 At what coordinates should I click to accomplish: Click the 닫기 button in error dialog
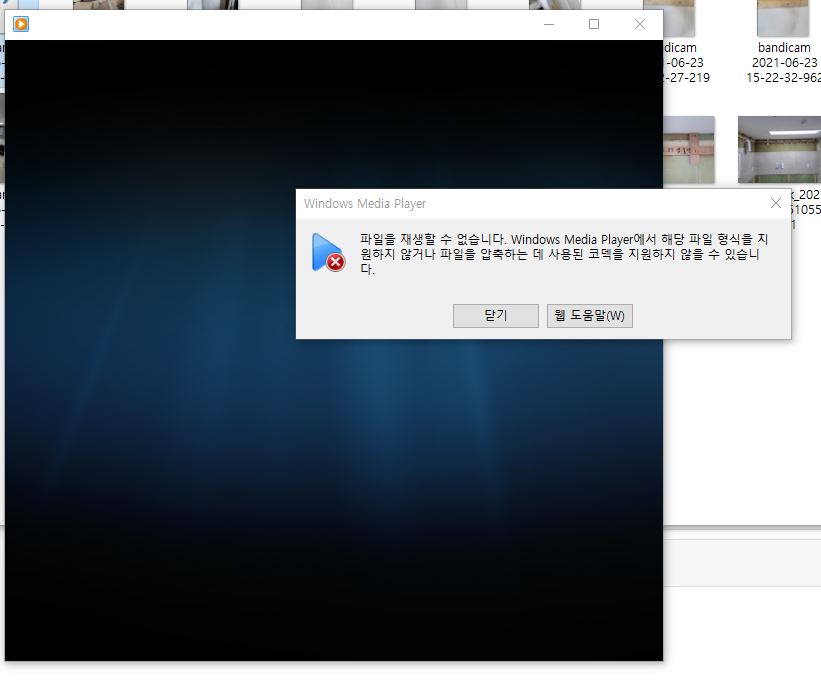click(x=495, y=316)
